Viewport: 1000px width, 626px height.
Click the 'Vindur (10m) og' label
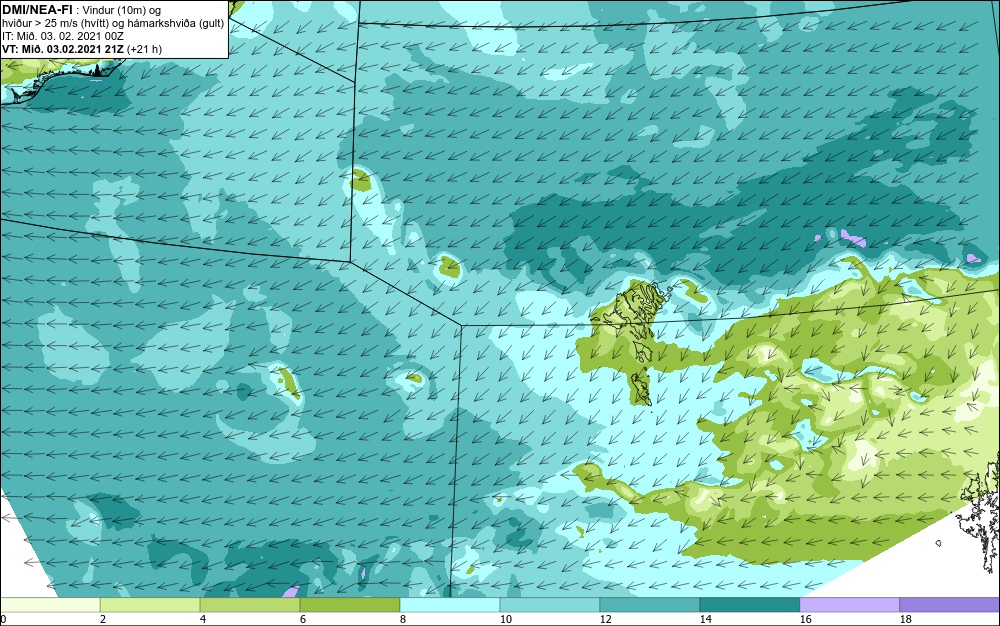tap(123, 10)
